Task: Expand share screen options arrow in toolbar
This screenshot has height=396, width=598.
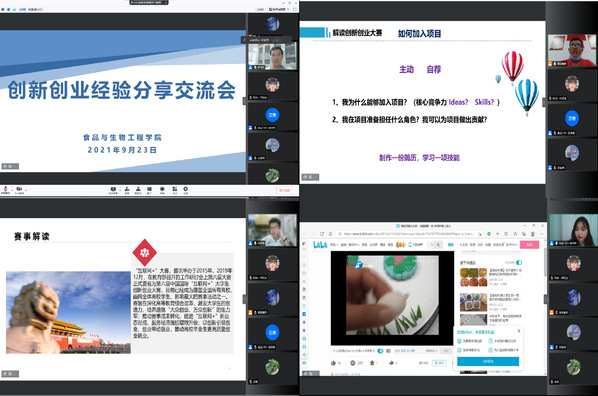Action: click(119, 189)
